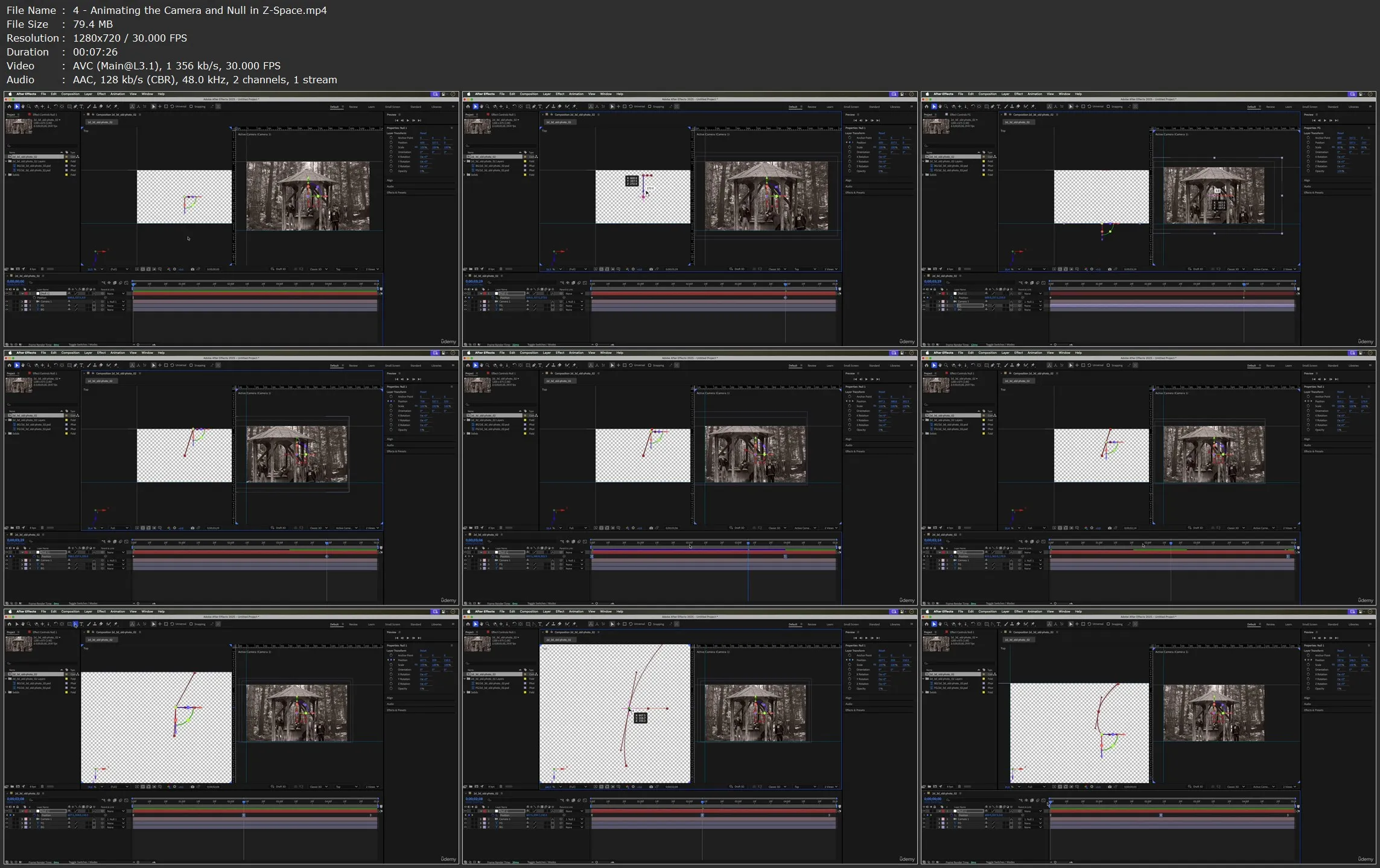This screenshot has height=868, width=1380.
Task: Select the Pen tool in top-middle frame
Action: click(534, 107)
